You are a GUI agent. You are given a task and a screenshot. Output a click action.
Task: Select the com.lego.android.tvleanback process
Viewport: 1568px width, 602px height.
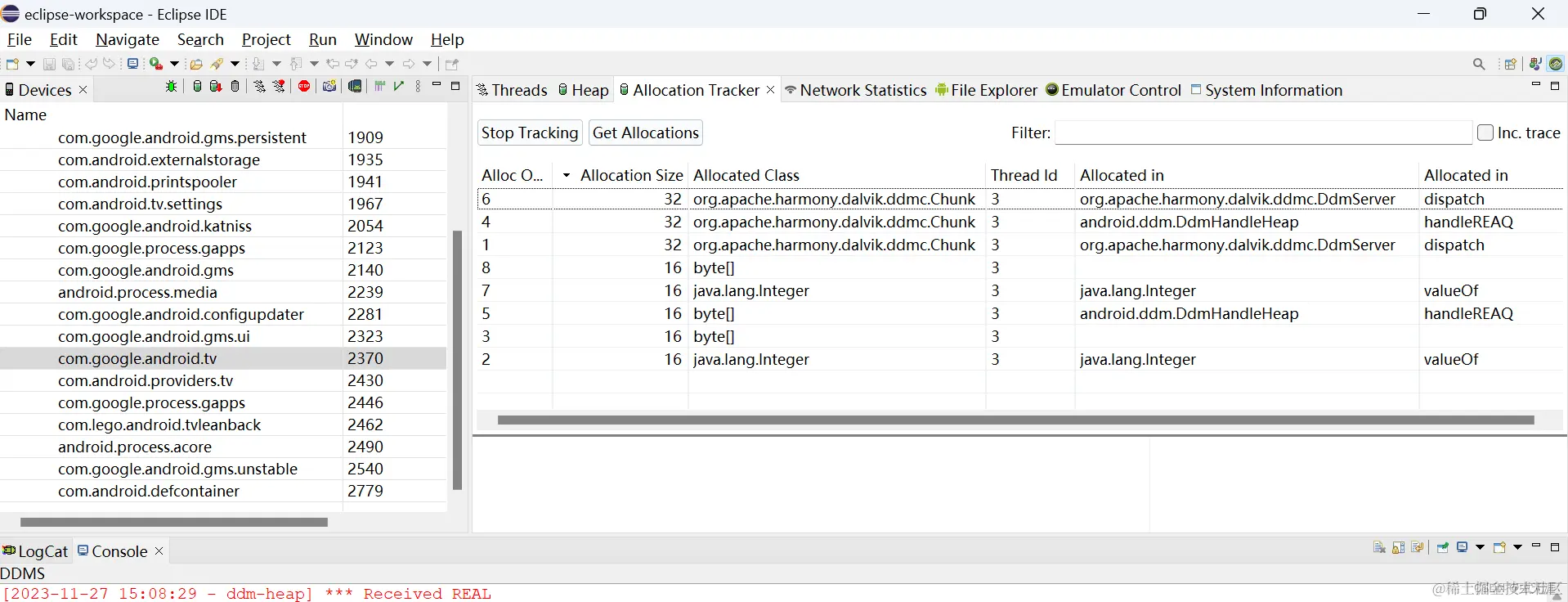tap(159, 425)
